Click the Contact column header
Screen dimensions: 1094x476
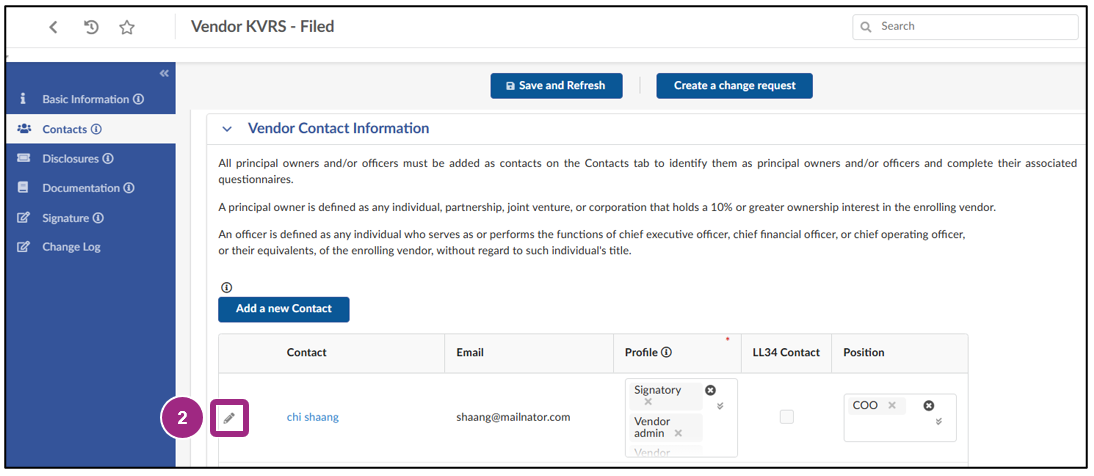coord(306,352)
